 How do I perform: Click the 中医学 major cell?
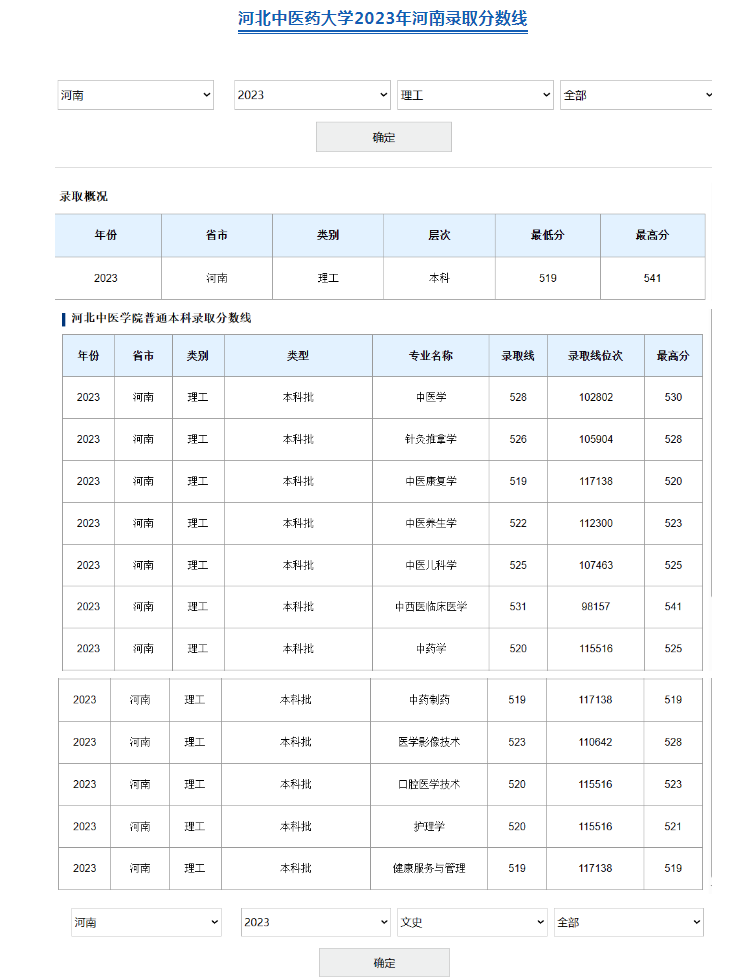[x=431, y=398]
